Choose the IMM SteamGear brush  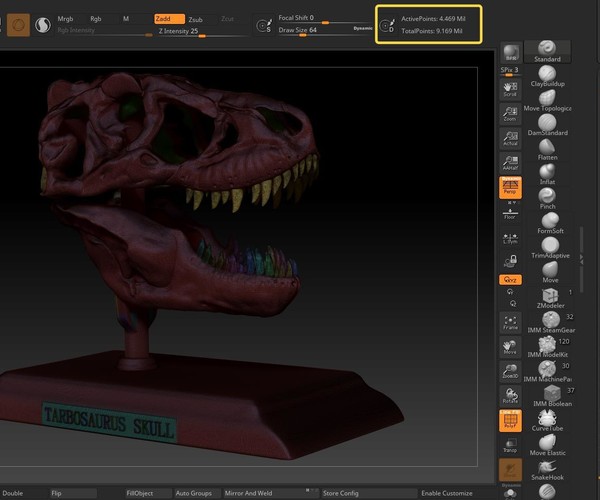(x=551, y=322)
